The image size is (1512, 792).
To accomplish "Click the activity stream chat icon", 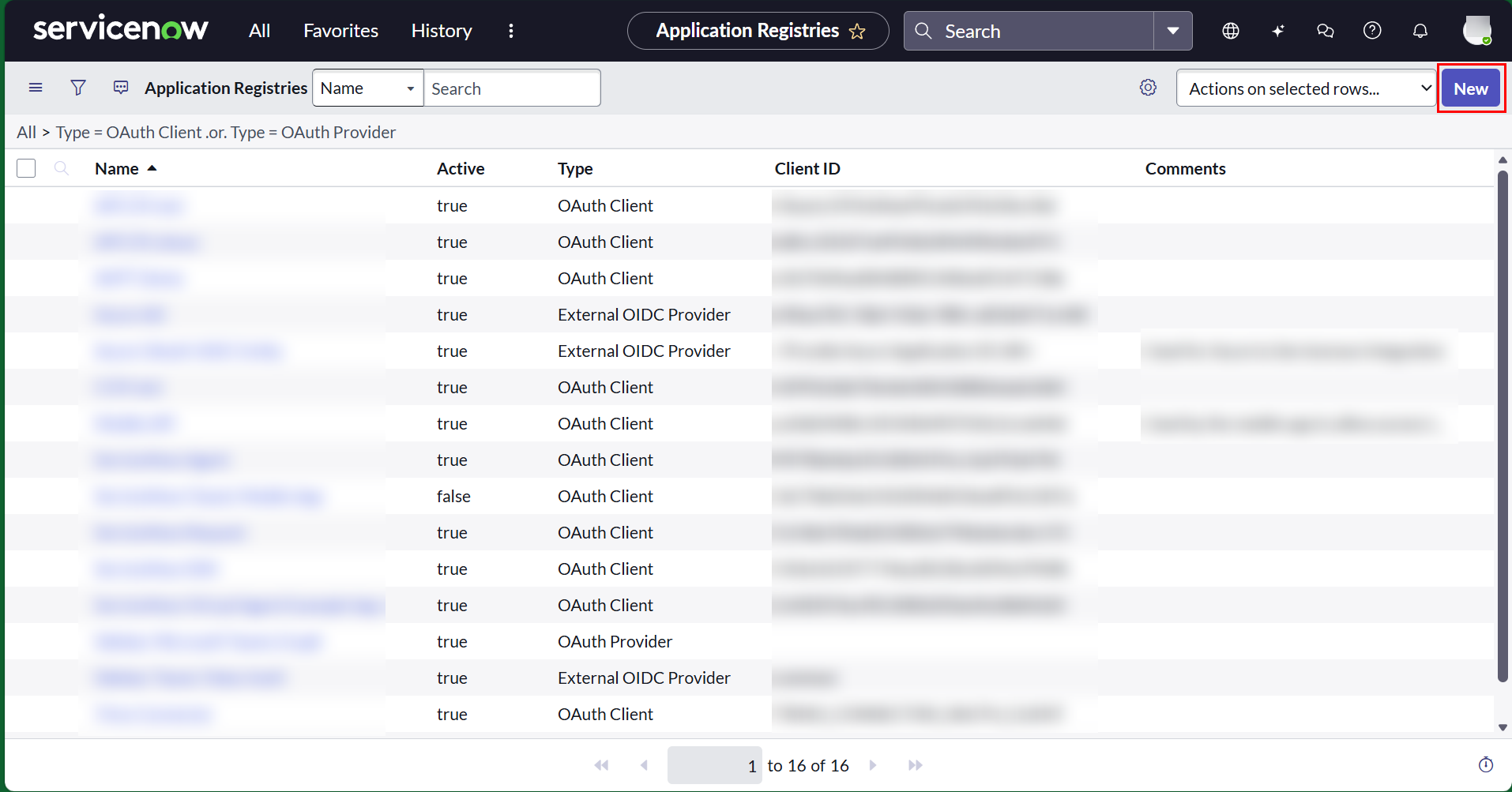I will pyautogui.click(x=121, y=88).
